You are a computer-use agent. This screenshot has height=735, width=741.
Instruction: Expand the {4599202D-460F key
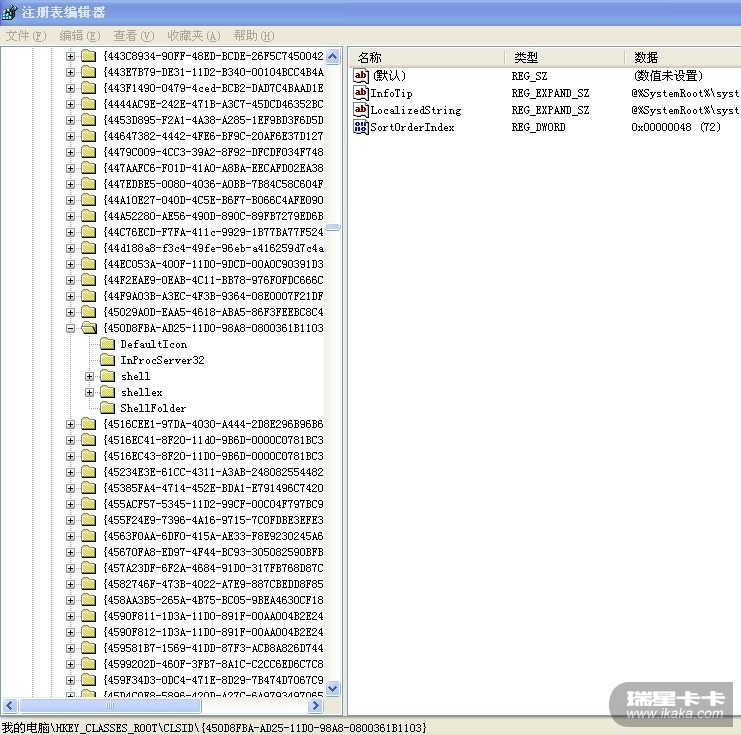pos(70,664)
